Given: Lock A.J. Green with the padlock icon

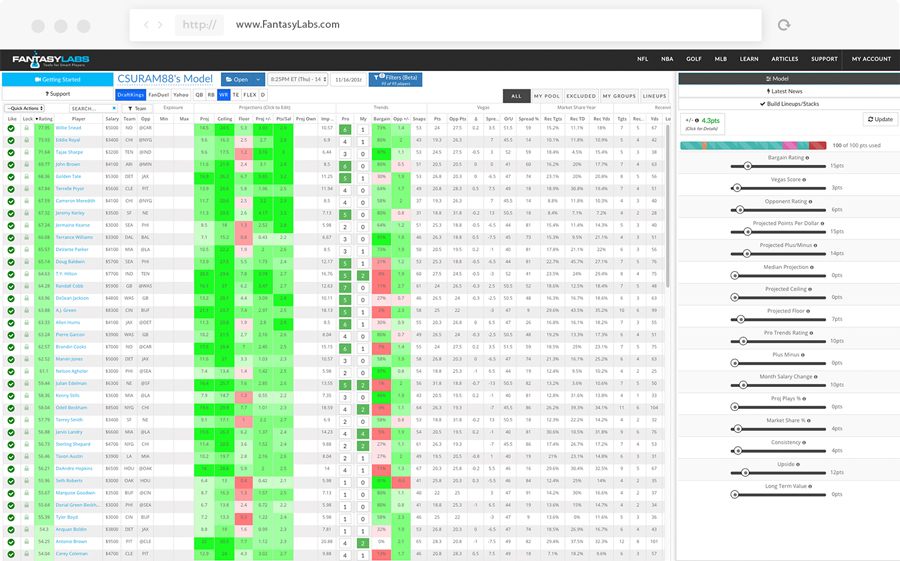Looking at the screenshot, I should tap(26, 310).
